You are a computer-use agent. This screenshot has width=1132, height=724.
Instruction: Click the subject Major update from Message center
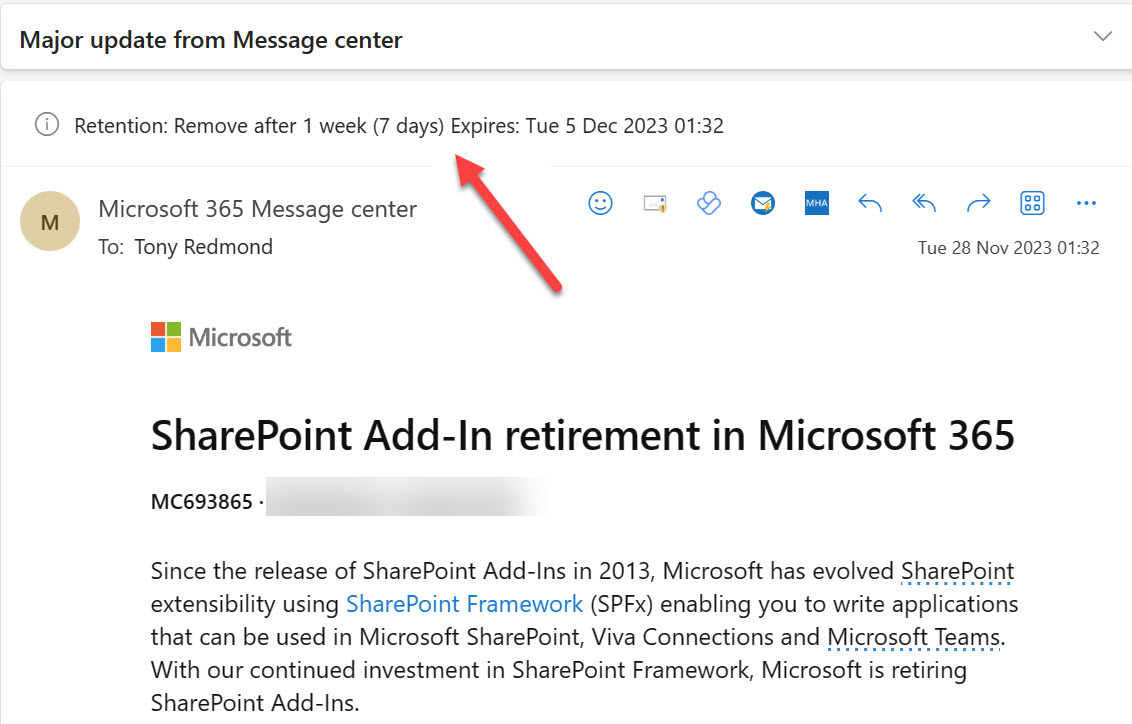(211, 40)
